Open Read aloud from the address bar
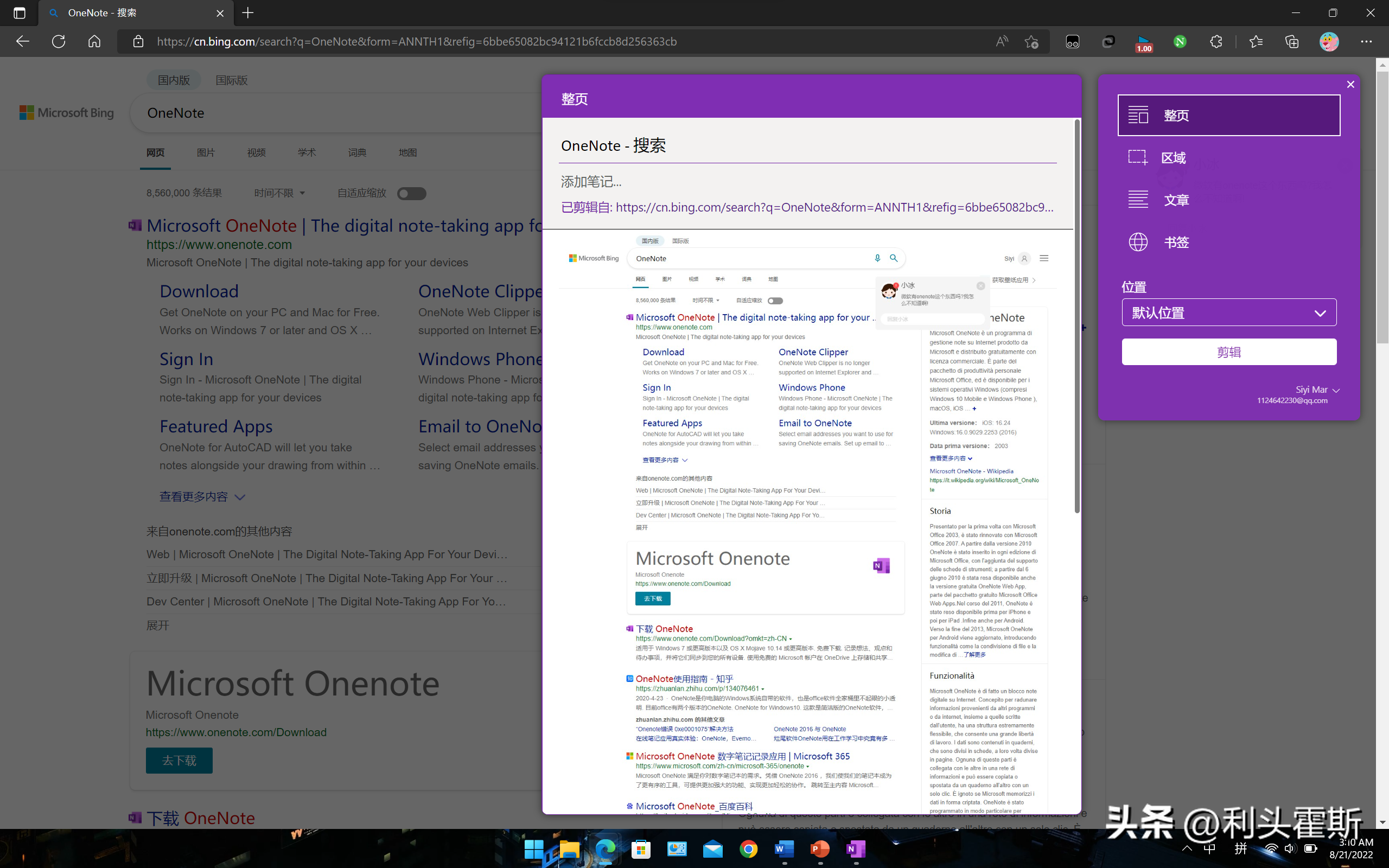 [1002, 41]
